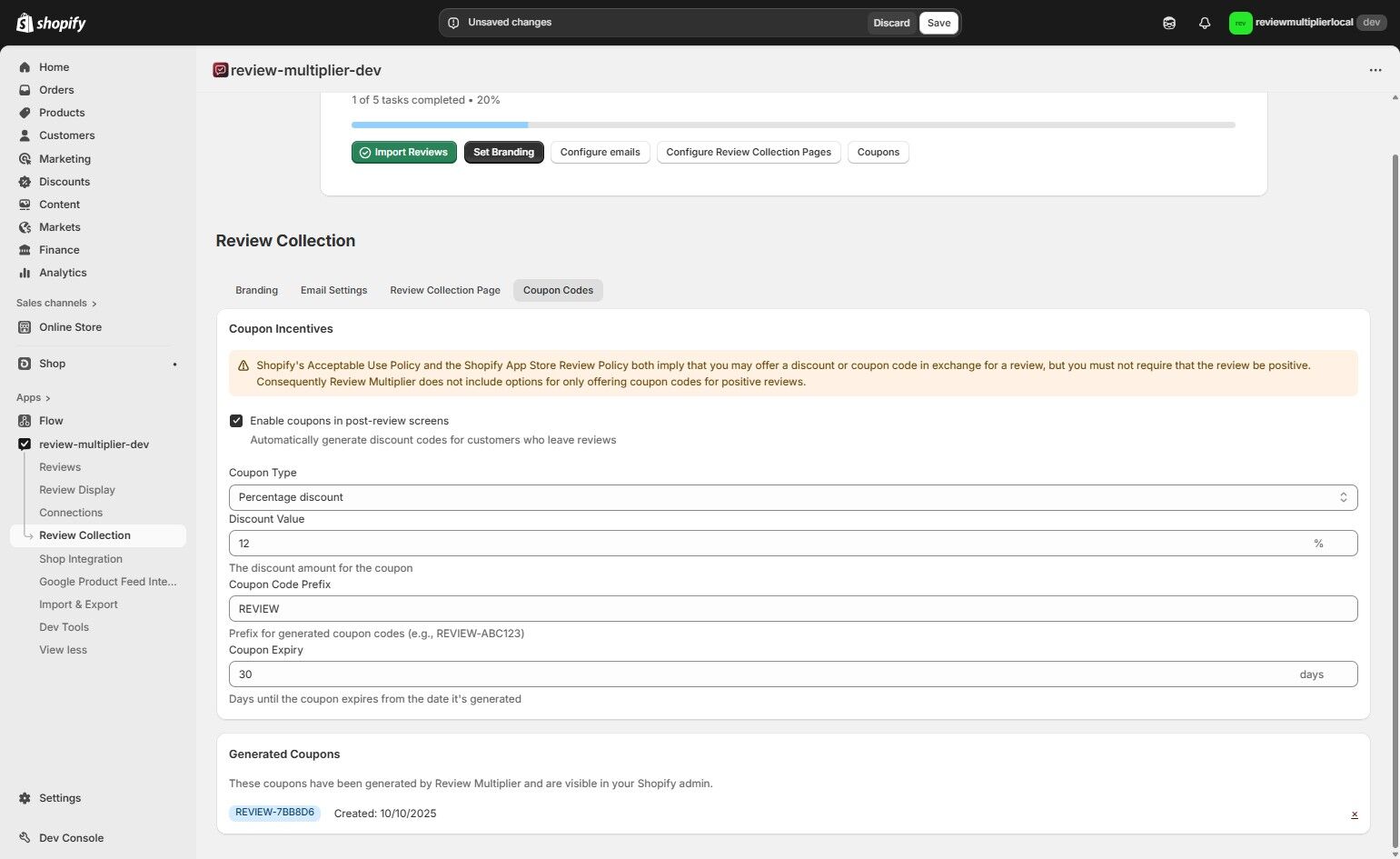This screenshot has height=859, width=1400.
Task: Switch to the Branding tab
Action: (256, 290)
